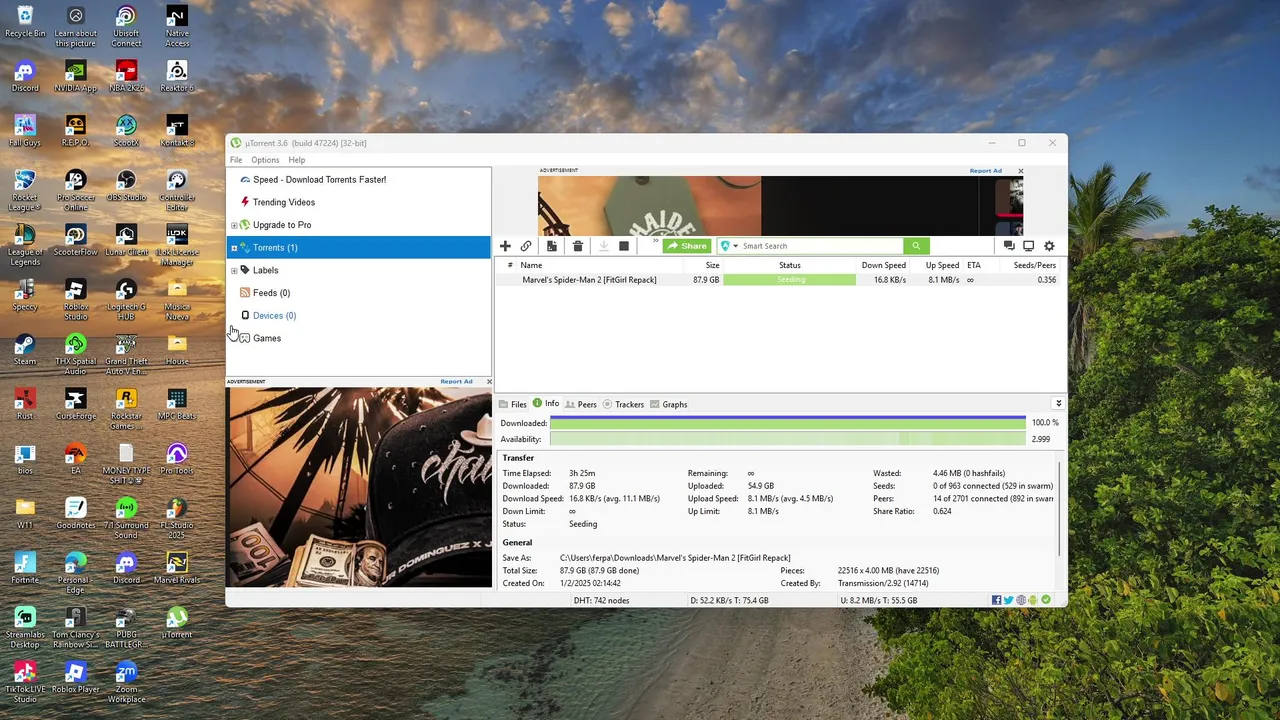The width and height of the screenshot is (1280, 720).
Task: Click the Add Torrent from URL link icon
Action: click(x=526, y=246)
